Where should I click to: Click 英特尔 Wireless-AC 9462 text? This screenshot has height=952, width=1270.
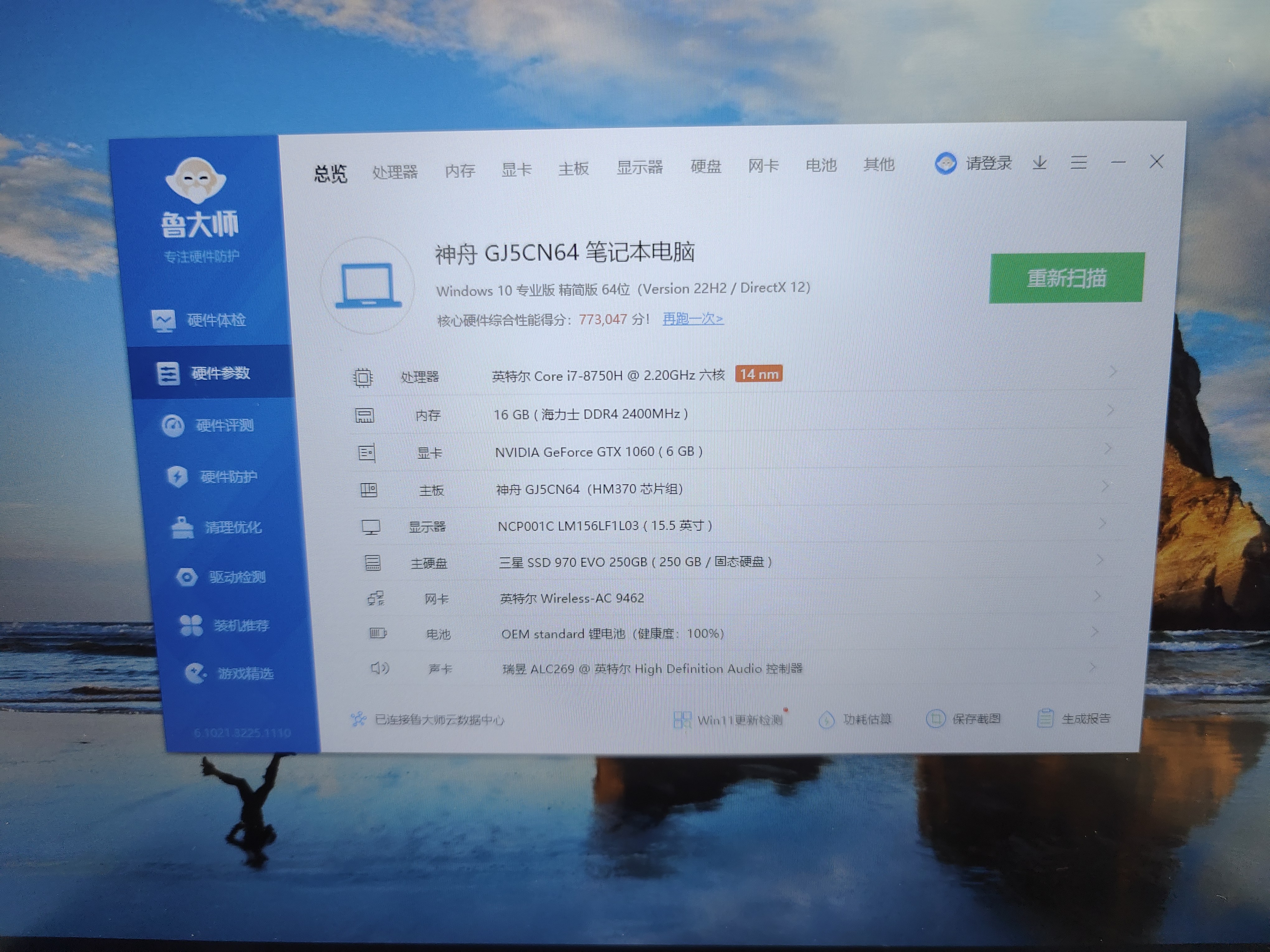tap(572, 599)
